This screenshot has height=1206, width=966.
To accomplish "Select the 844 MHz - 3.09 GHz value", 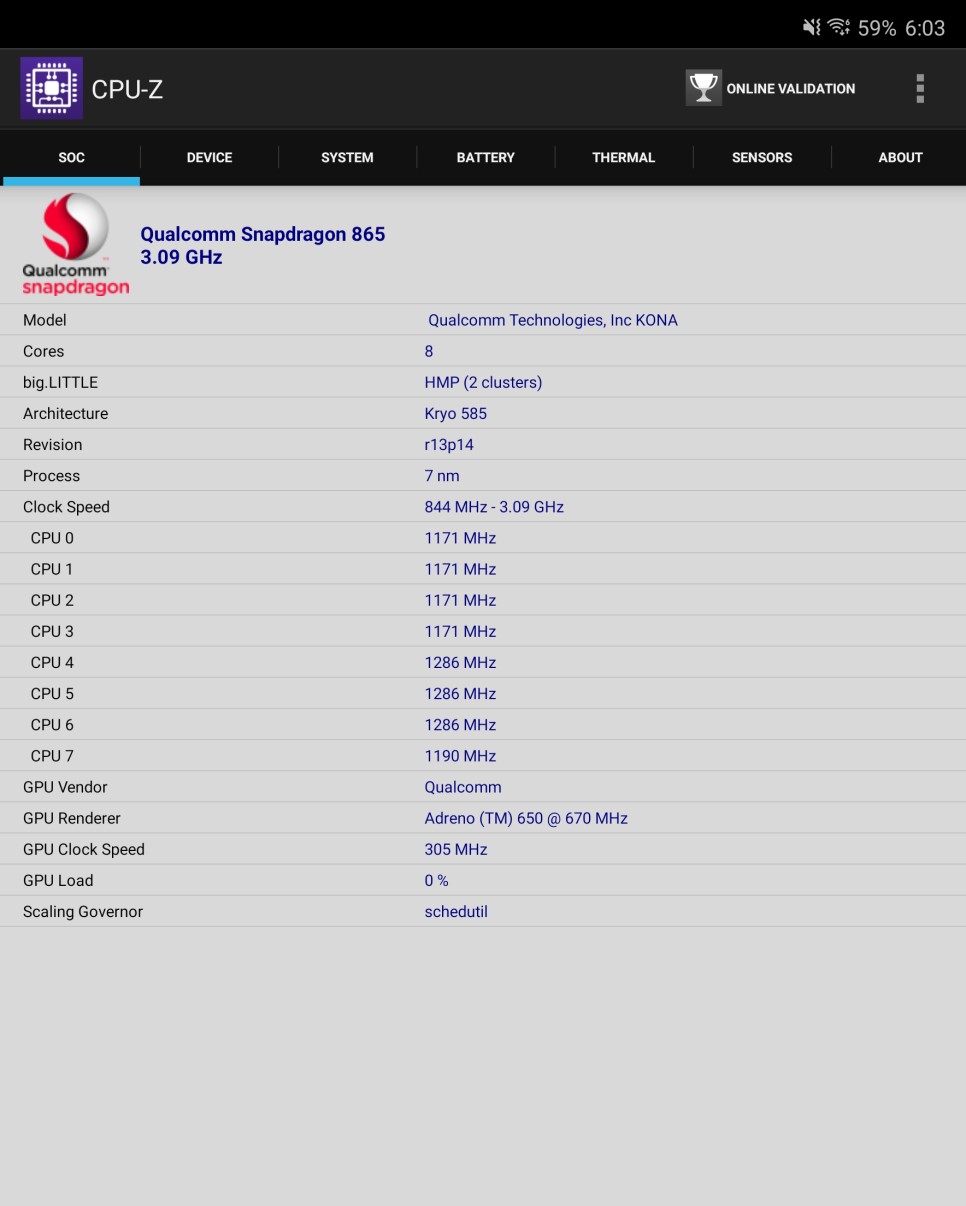I will click(x=494, y=507).
